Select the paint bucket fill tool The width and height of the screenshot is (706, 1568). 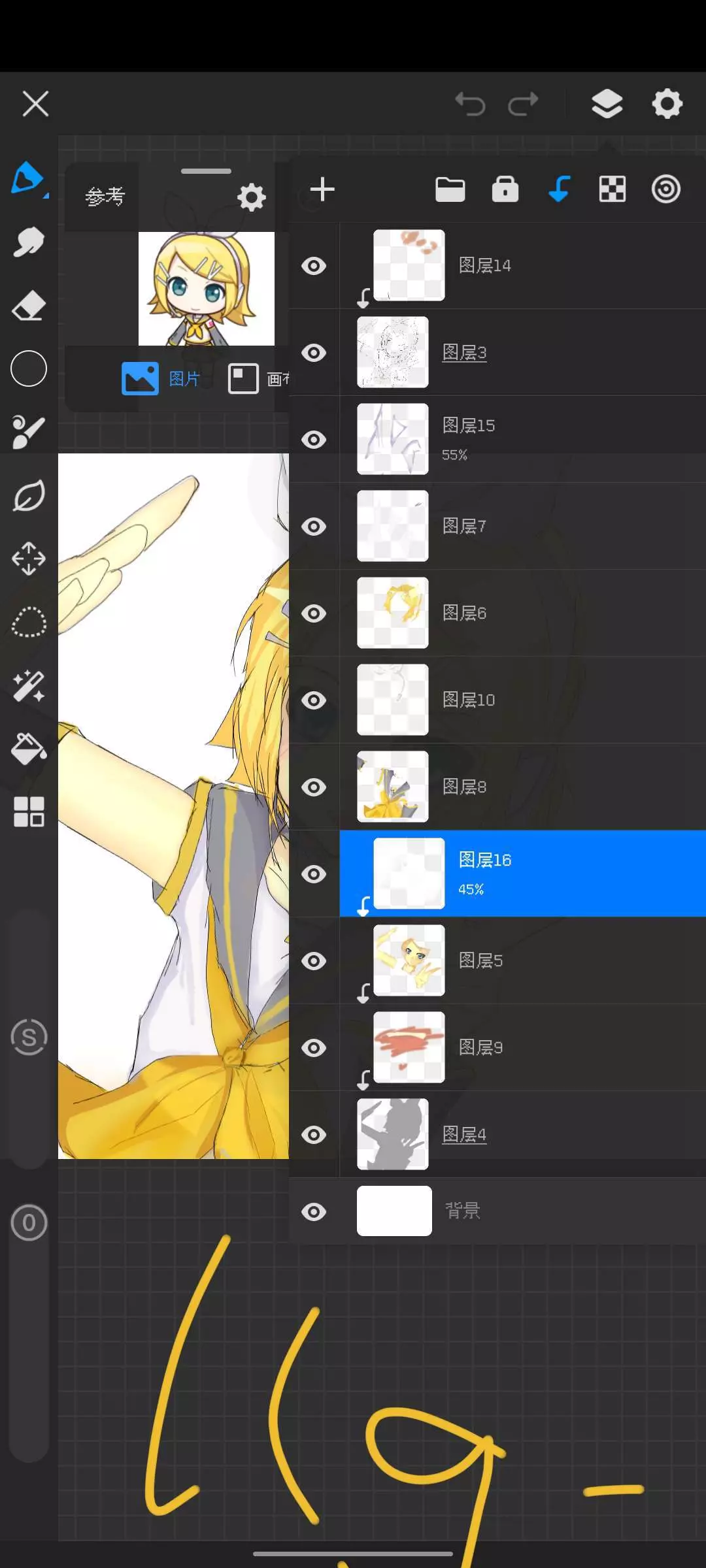pos(29,749)
